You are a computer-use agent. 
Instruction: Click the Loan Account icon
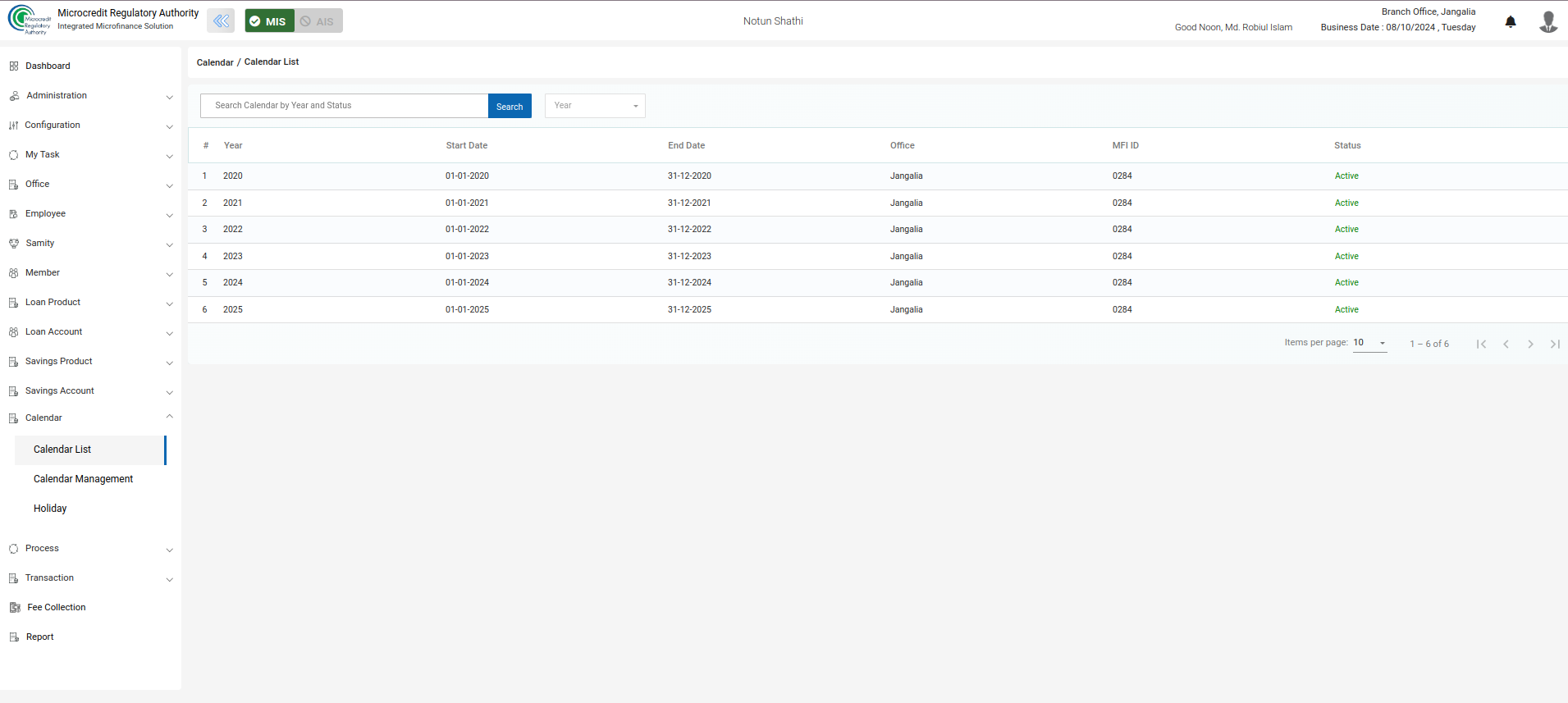14,331
